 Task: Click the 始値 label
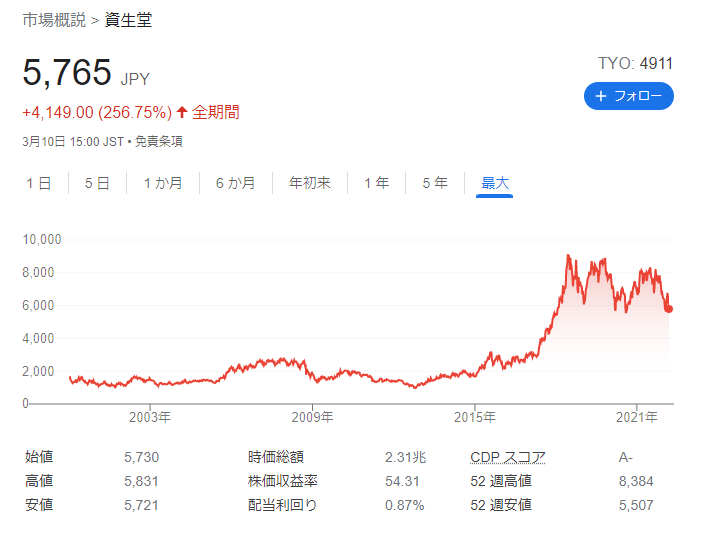pyautogui.click(x=39, y=457)
